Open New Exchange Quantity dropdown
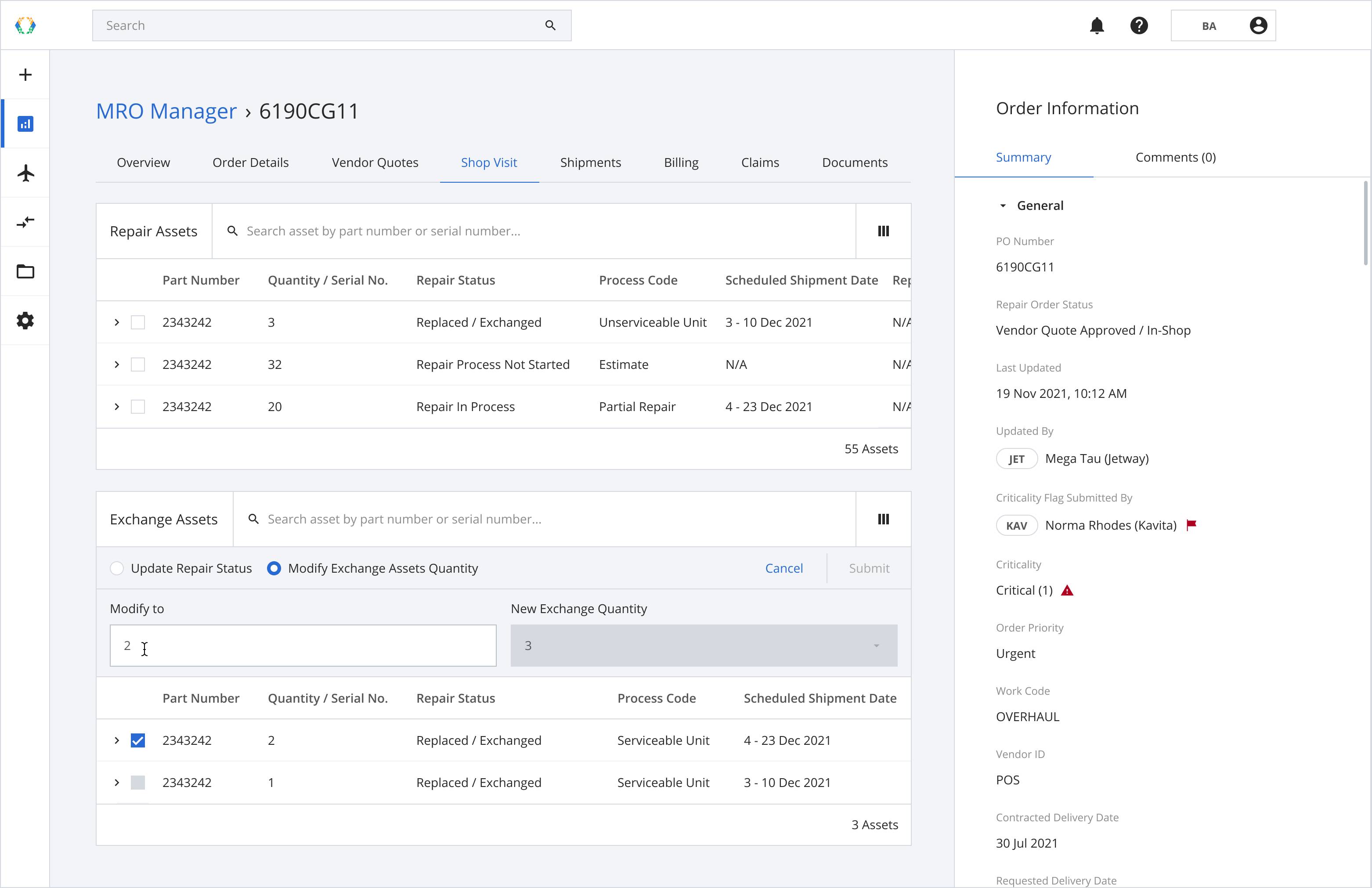Screen dimensions: 1372x888 pyautogui.click(x=703, y=645)
